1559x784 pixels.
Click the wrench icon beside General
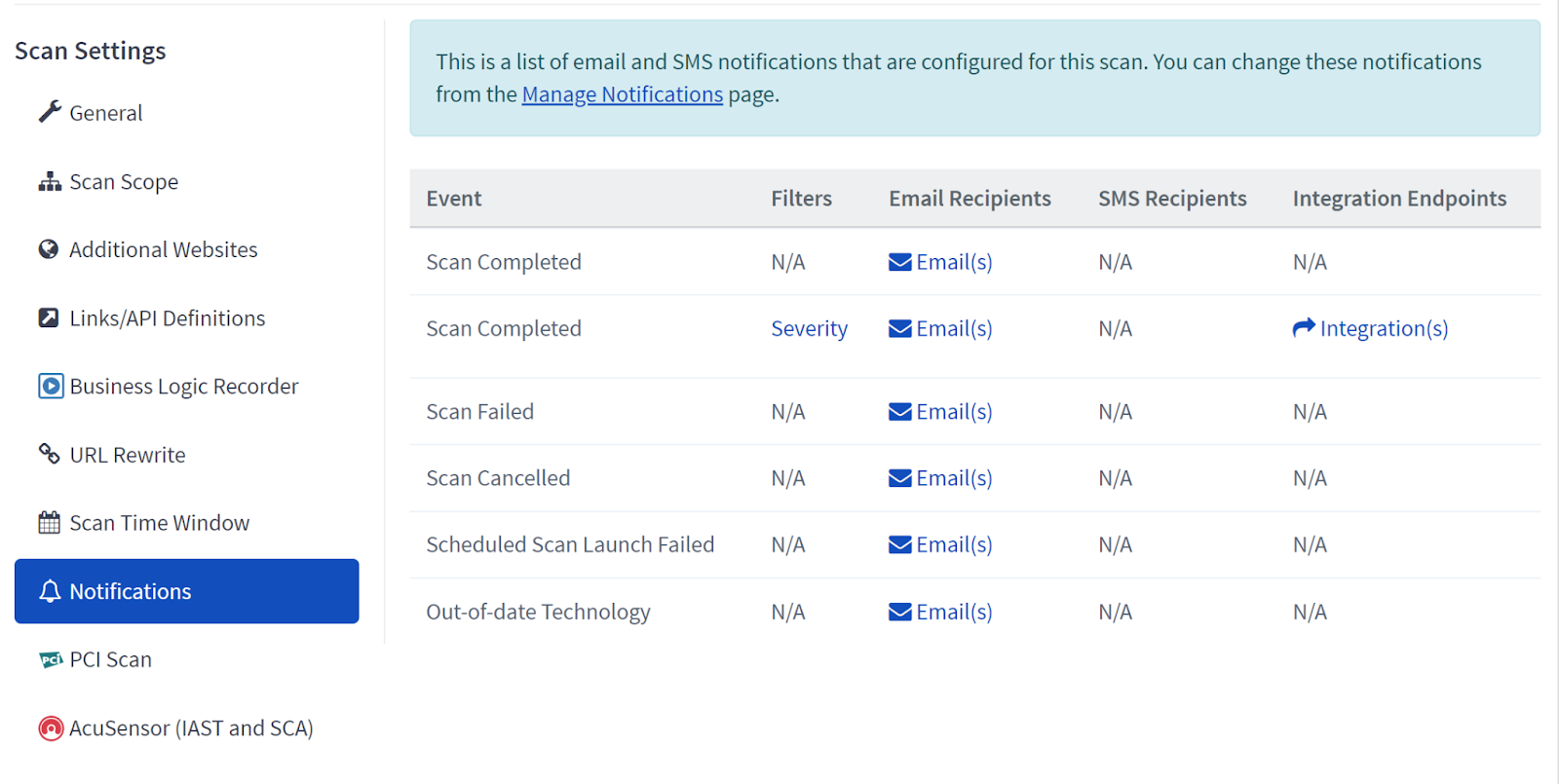point(50,112)
